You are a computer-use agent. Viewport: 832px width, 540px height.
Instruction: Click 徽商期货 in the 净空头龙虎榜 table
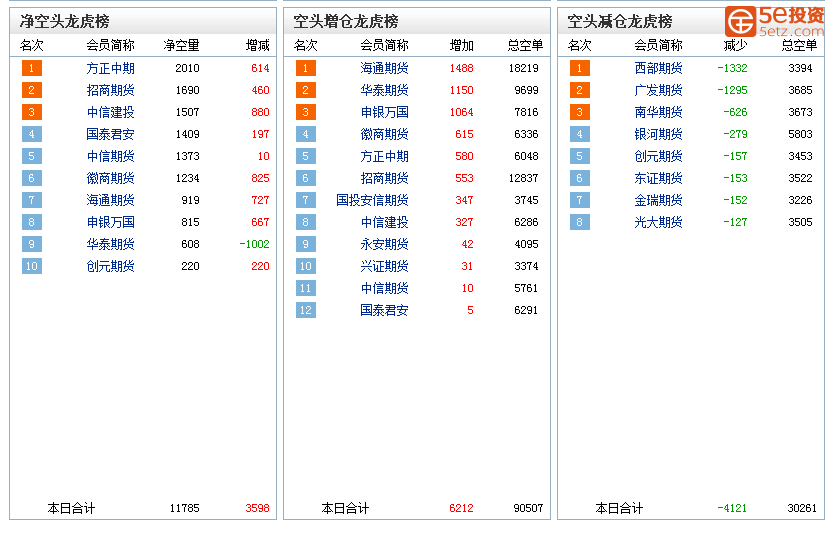pyautogui.click(x=110, y=178)
